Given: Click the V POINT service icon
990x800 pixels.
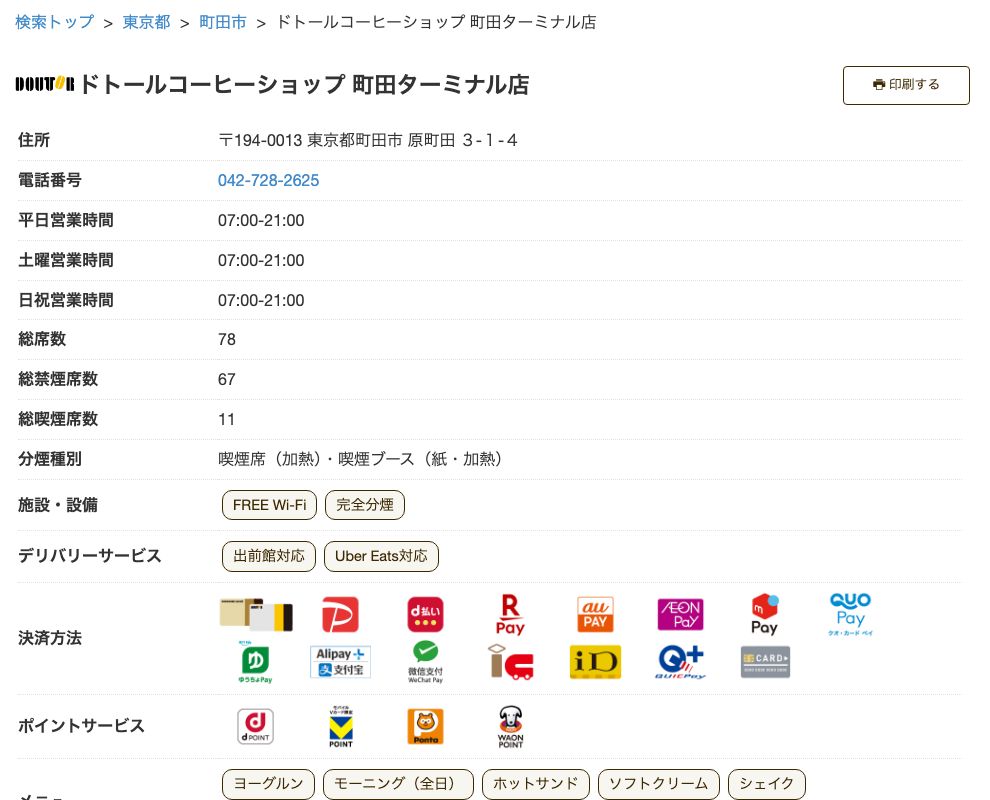Looking at the screenshot, I should tap(341, 727).
